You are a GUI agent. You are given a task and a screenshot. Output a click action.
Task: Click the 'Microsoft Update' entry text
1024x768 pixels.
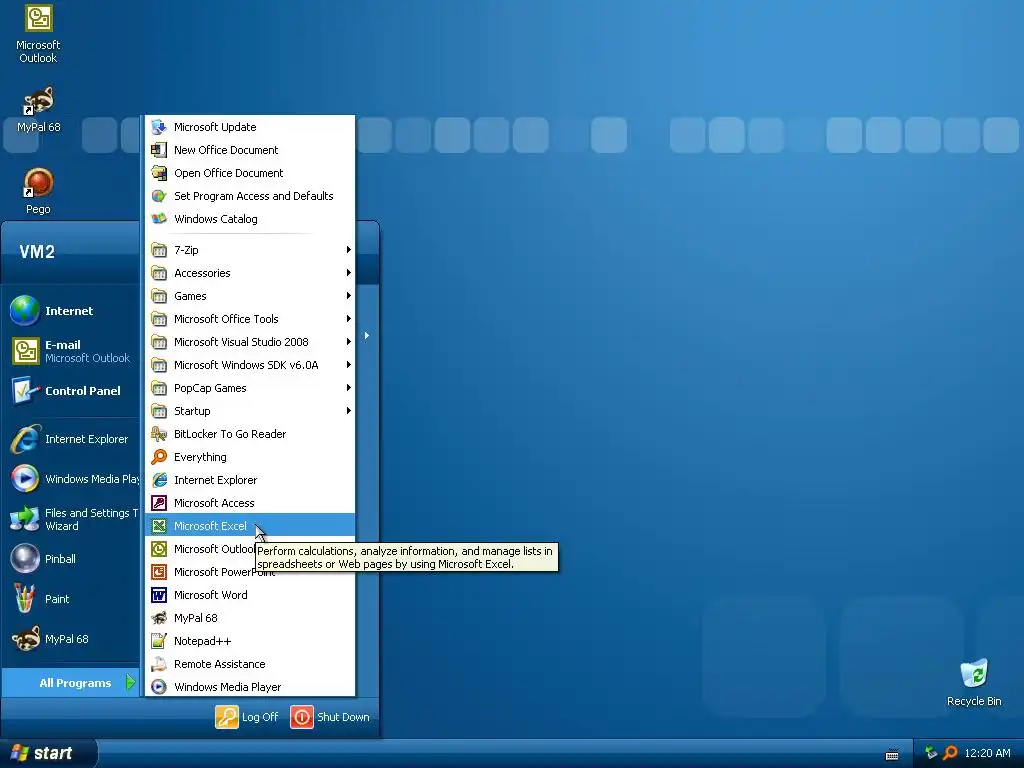point(215,127)
